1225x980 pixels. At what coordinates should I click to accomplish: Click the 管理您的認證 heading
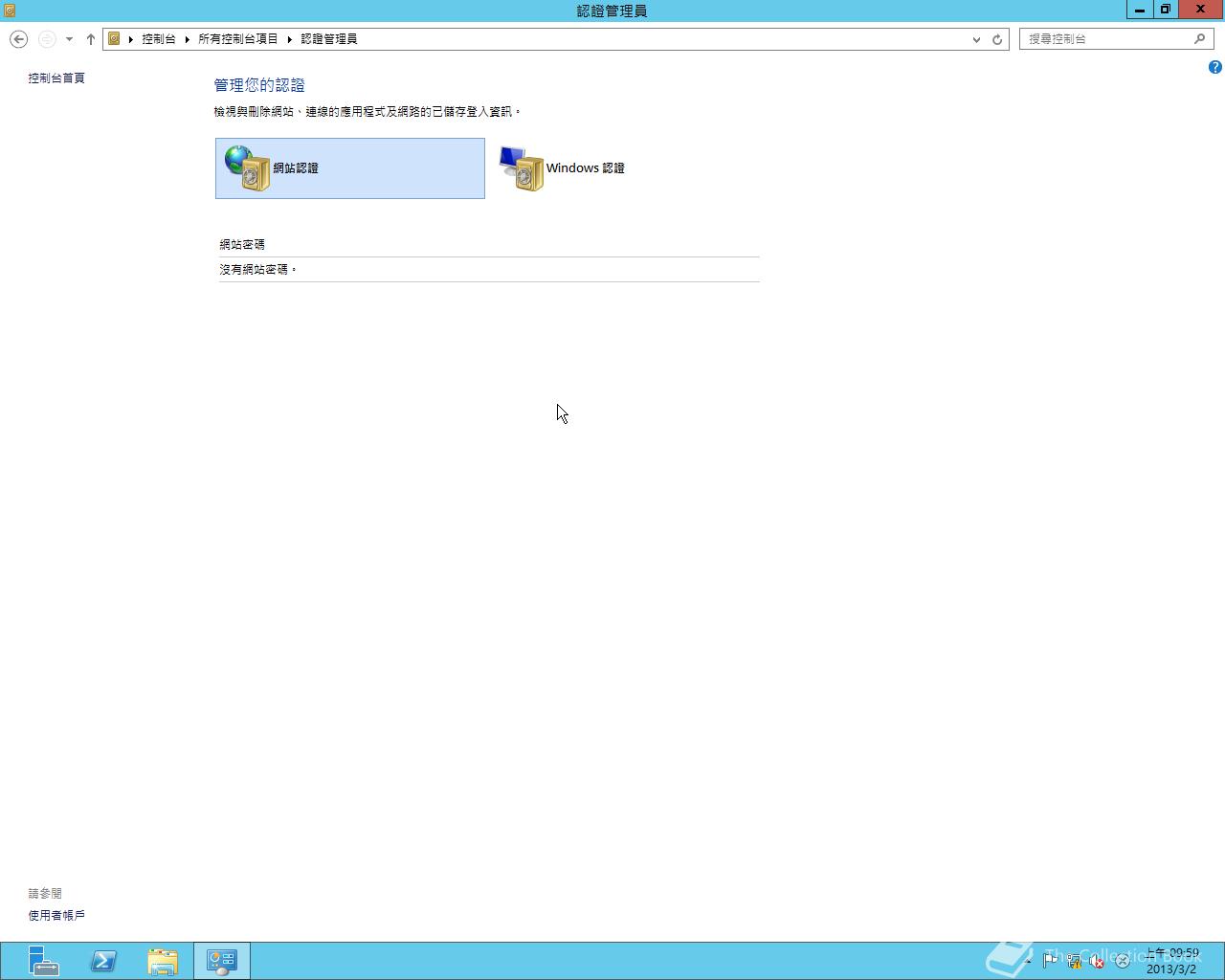click(x=259, y=86)
